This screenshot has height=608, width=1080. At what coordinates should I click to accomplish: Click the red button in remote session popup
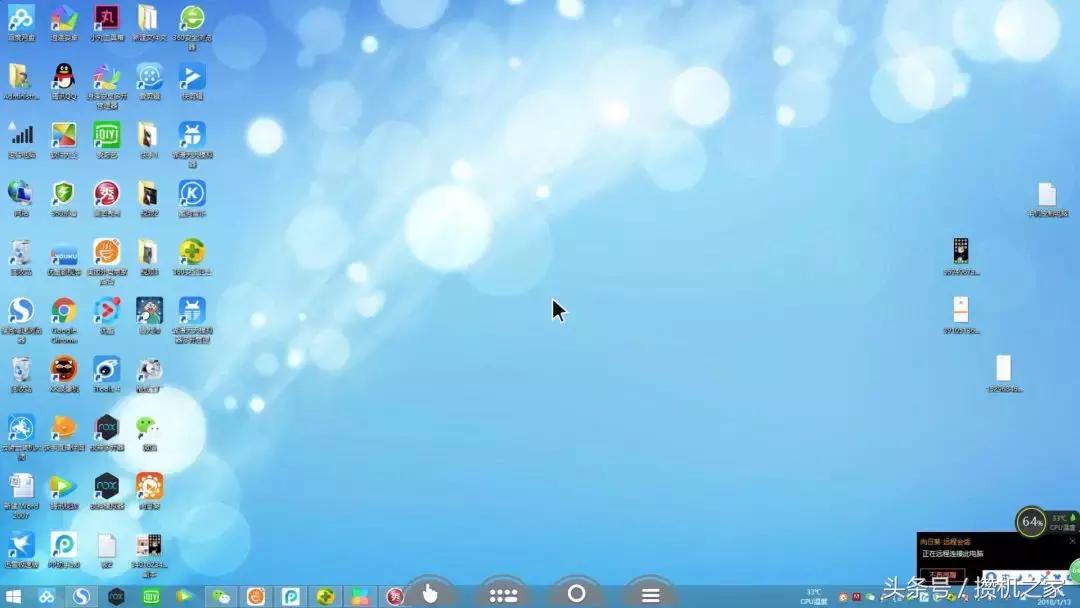[943, 574]
